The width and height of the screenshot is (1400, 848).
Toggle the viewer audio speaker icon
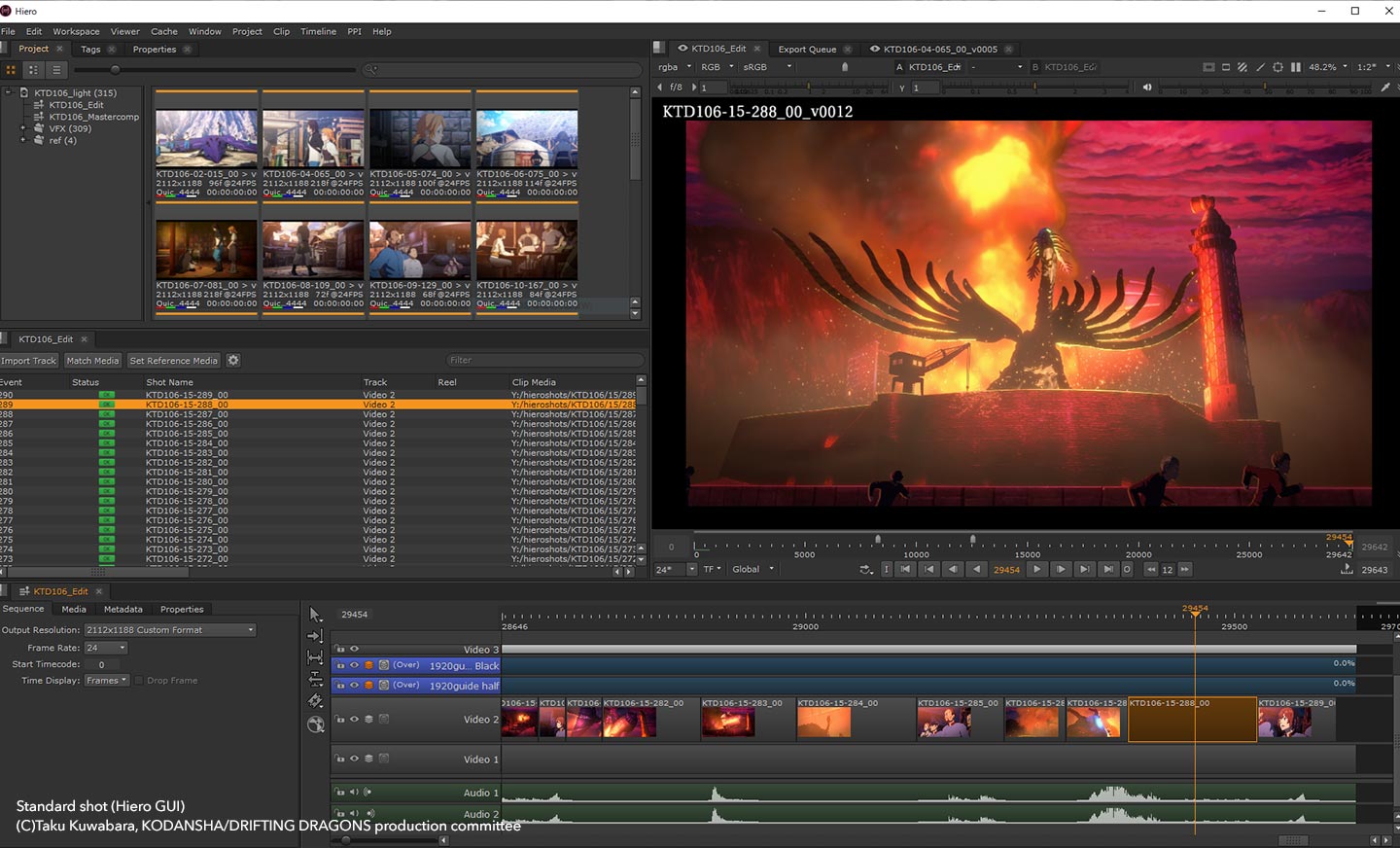[1147, 88]
